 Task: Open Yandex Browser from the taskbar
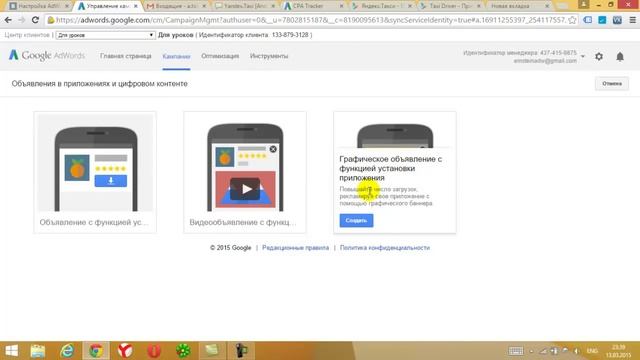pyautogui.click(x=125, y=351)
